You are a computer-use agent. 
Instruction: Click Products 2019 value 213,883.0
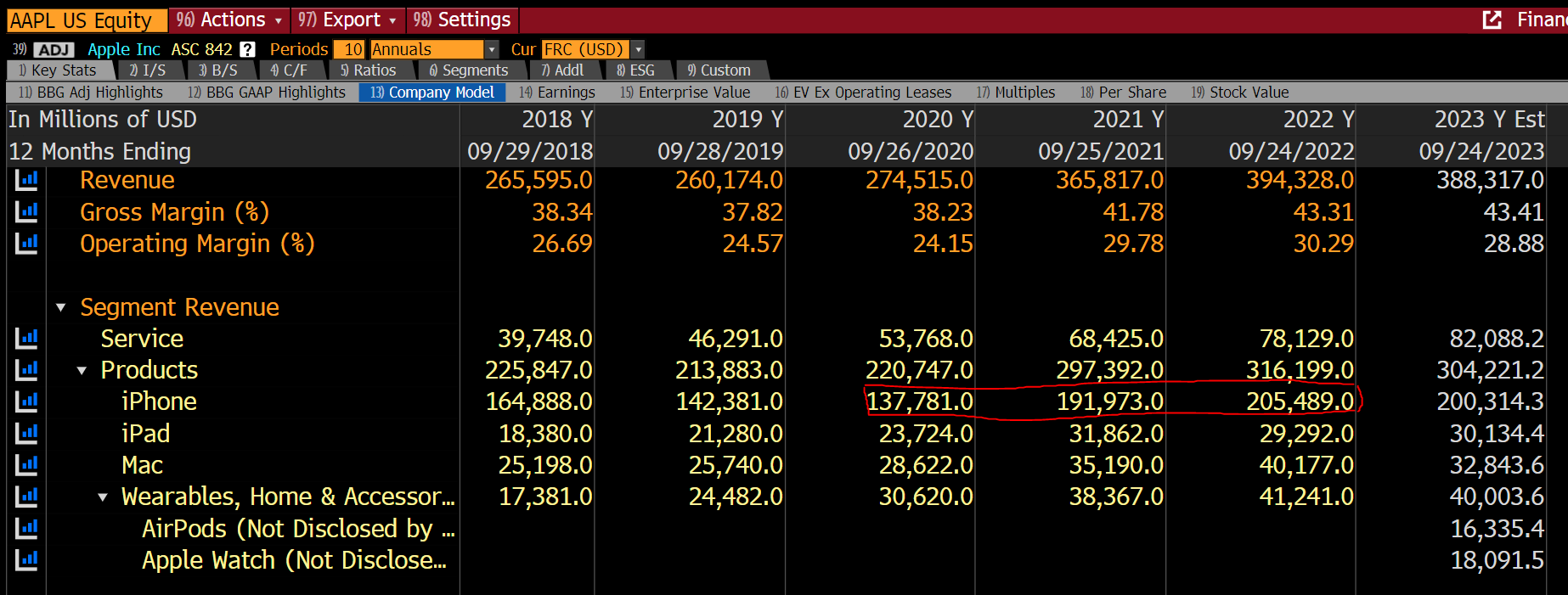point(729,370)
